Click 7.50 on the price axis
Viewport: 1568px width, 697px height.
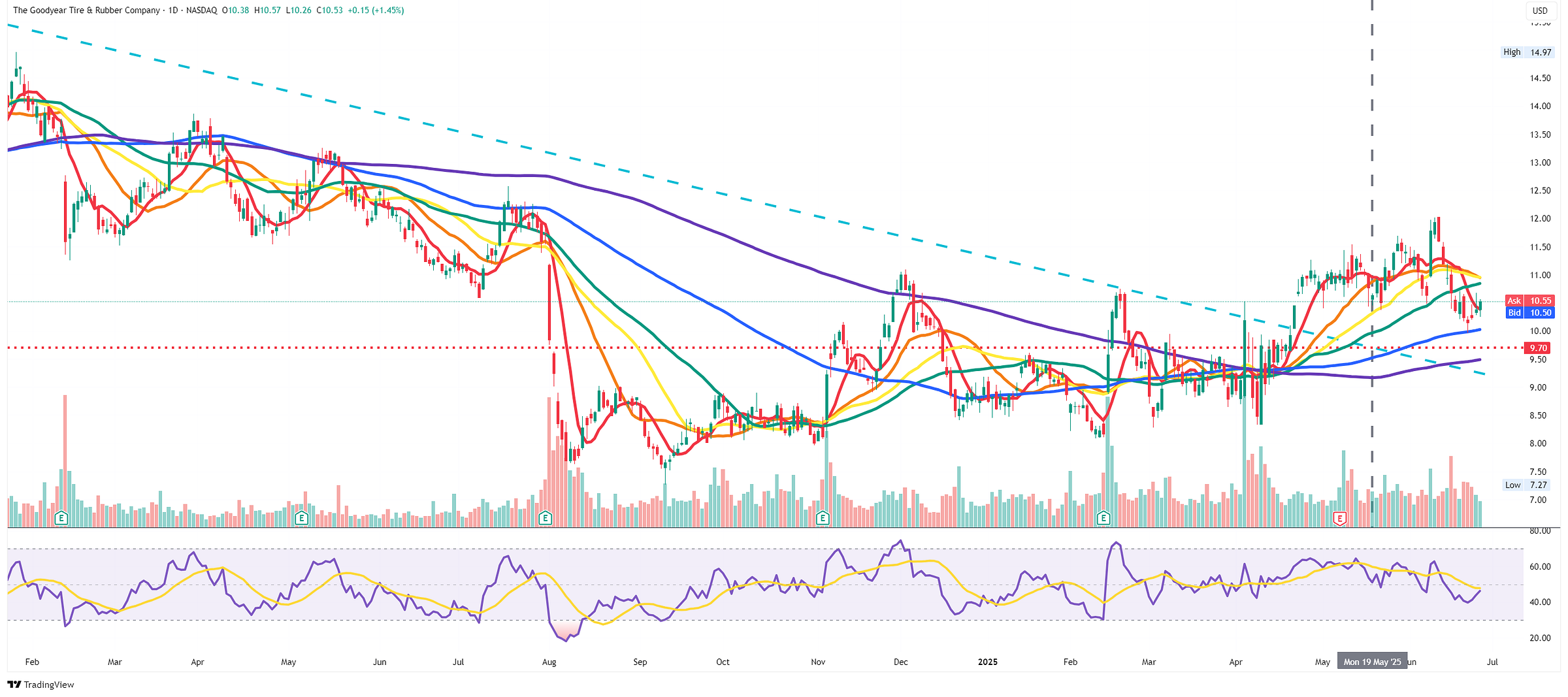[x=1538, y=472]
